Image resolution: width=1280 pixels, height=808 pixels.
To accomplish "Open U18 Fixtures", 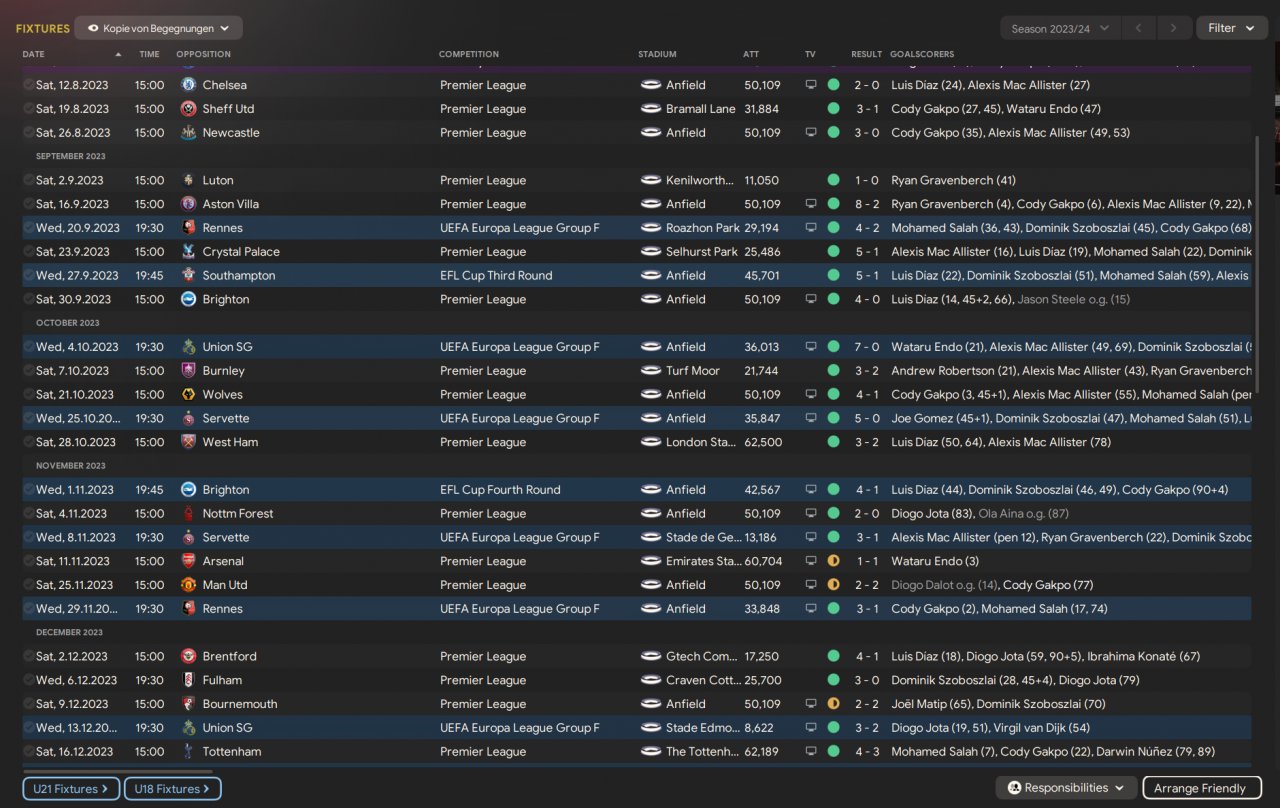I will [x=173, y=789].
